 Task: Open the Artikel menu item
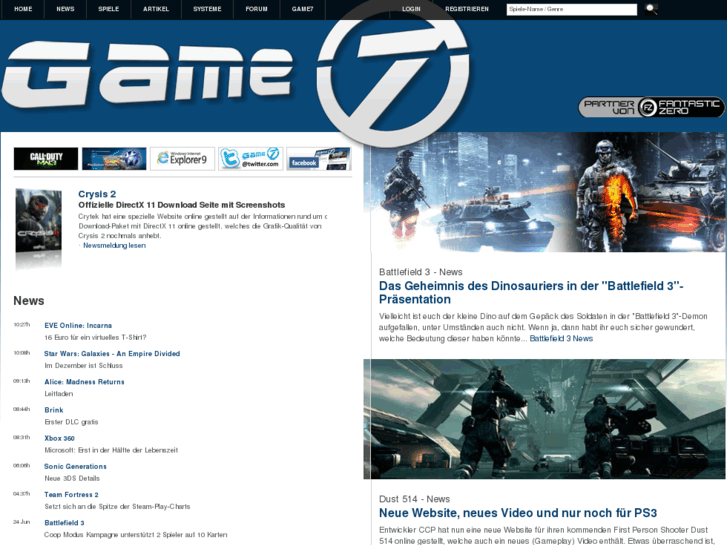(x=156, y=9)
